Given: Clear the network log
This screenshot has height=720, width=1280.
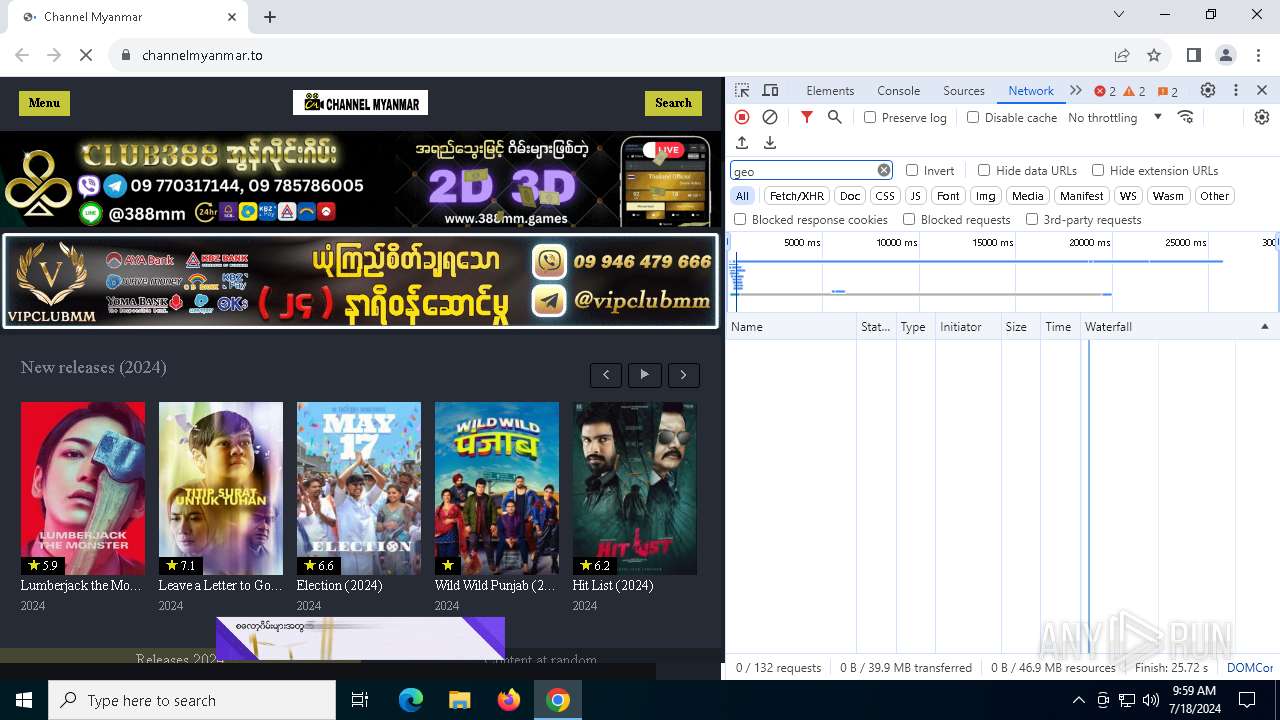Looking at the screenshot, I should pos(770,117).
